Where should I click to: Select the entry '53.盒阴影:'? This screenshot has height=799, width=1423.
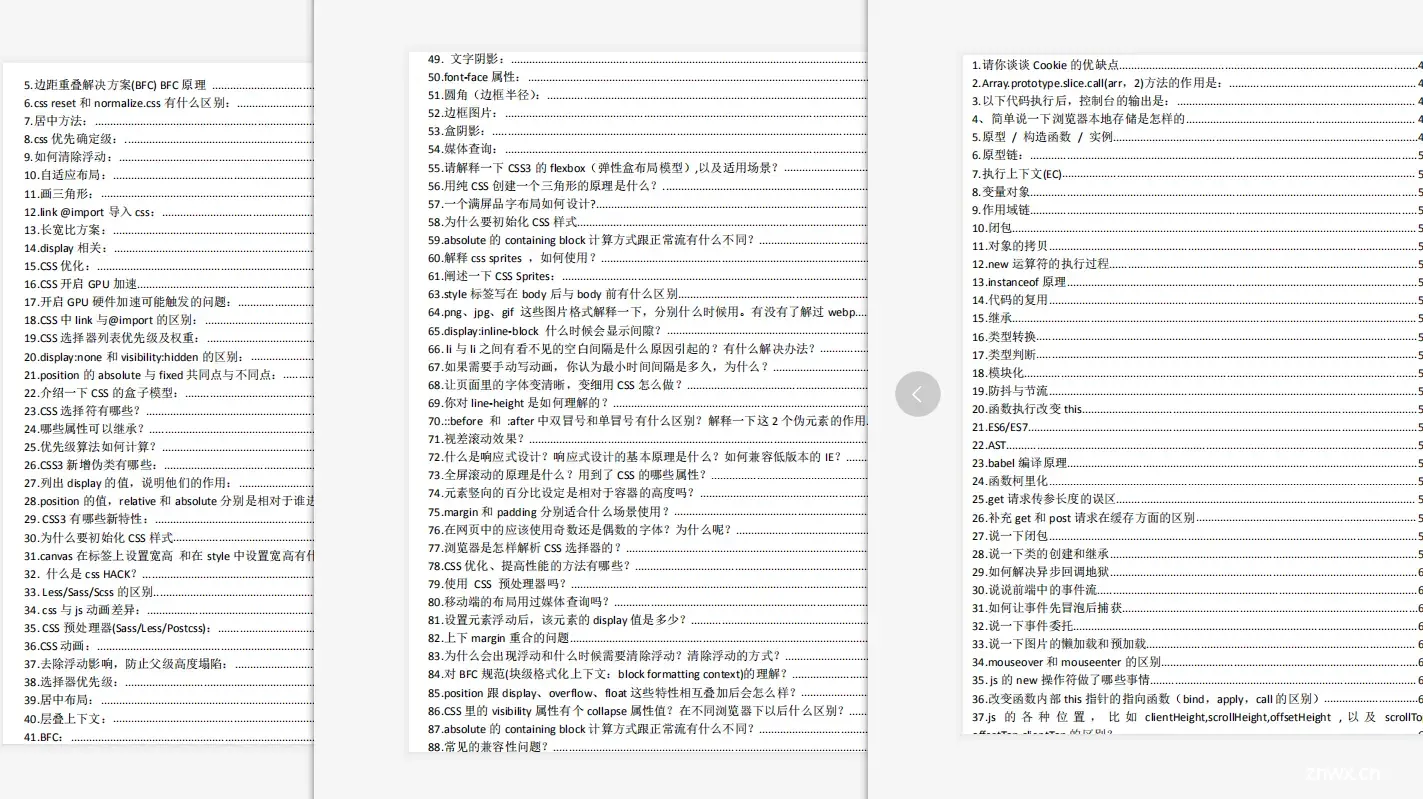point(647,131)
